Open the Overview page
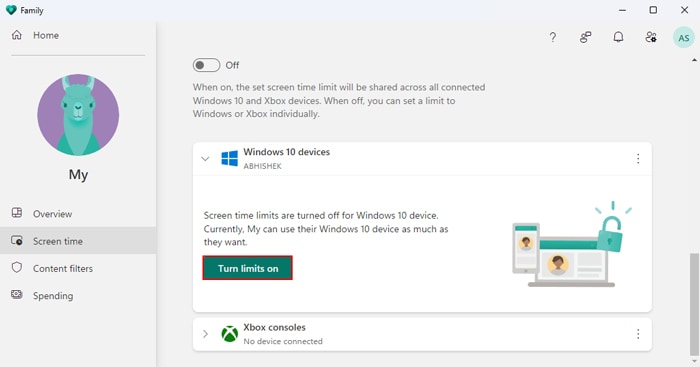This screenshot has height=367, width=700. click(78, 214)
